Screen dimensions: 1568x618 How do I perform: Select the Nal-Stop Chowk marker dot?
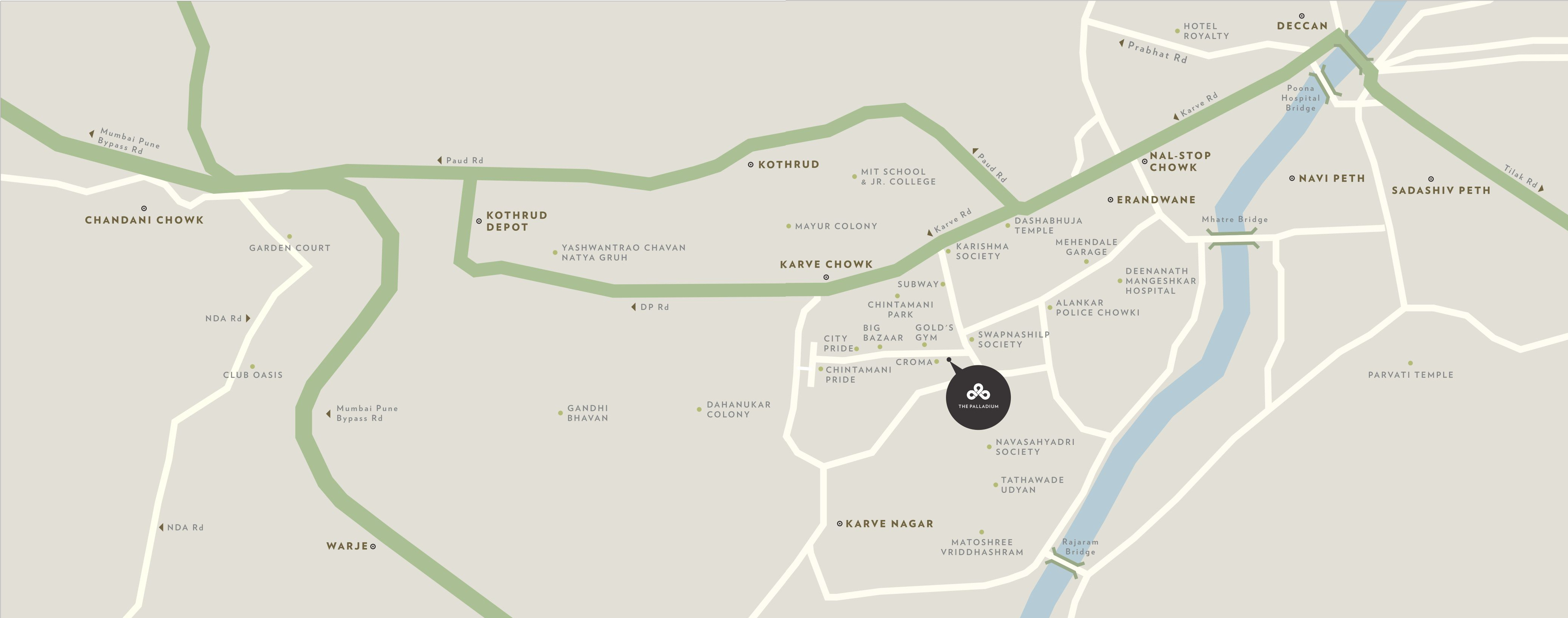1144,162
